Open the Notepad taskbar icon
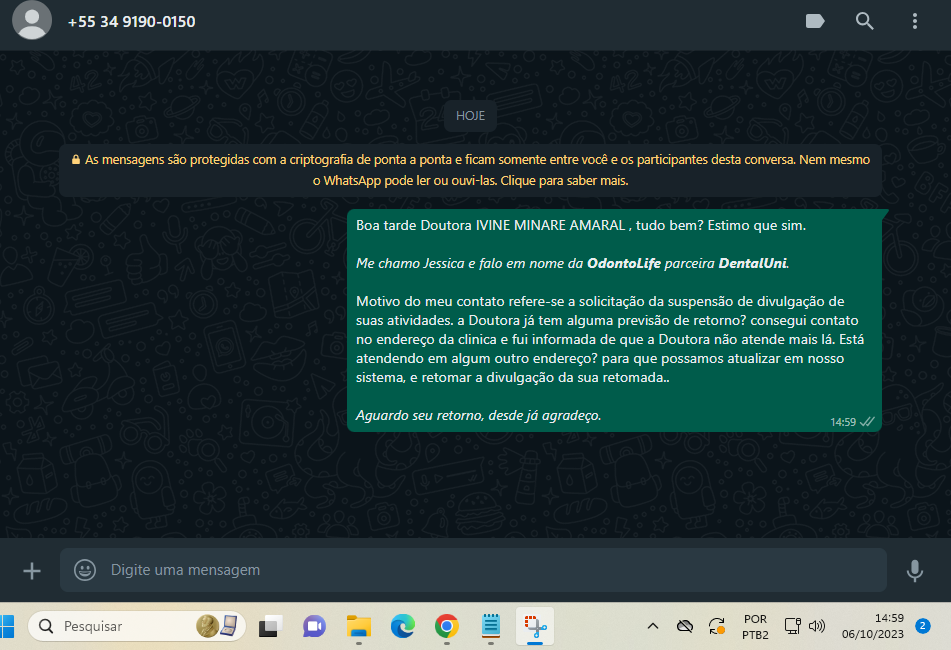The width and height of the screenshot is (951, 650). (x=491, y=626)
